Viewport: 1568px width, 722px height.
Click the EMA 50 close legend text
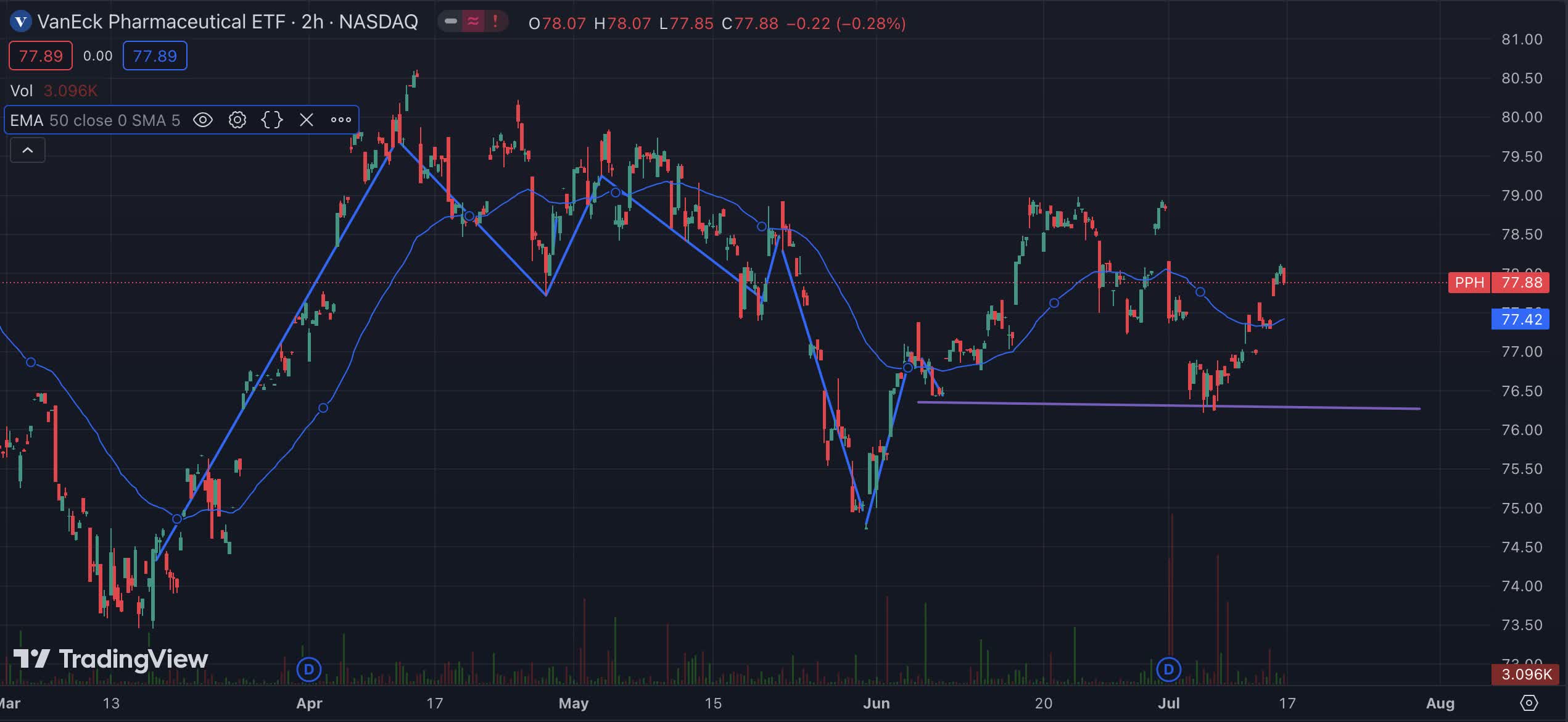[95, 120]
